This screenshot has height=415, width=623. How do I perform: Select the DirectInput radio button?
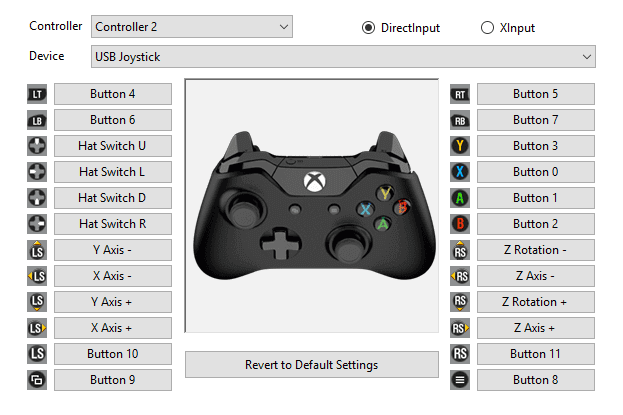(368, 28)
